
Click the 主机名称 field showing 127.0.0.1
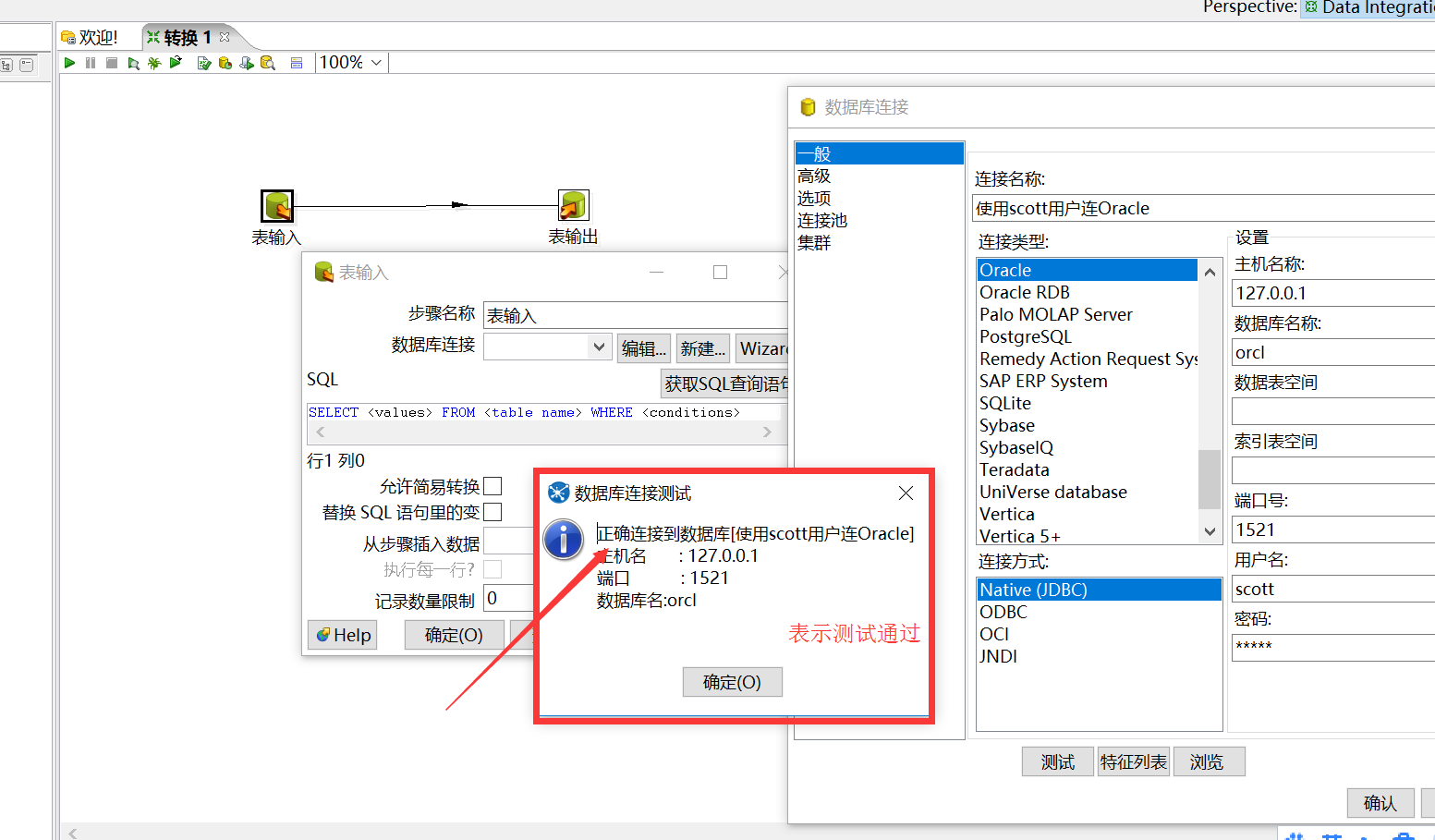click(1333, 293)
